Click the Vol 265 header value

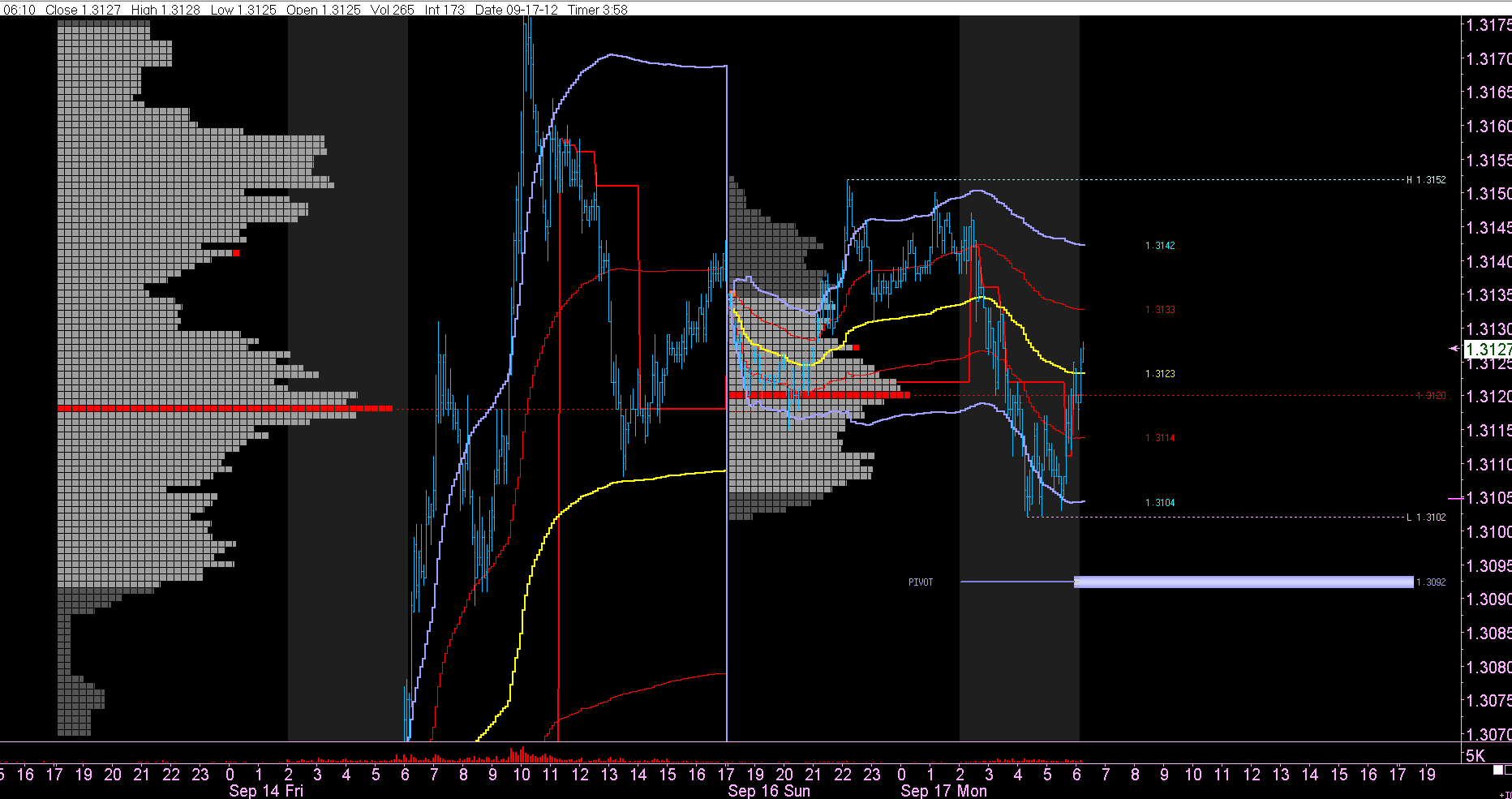393,10
